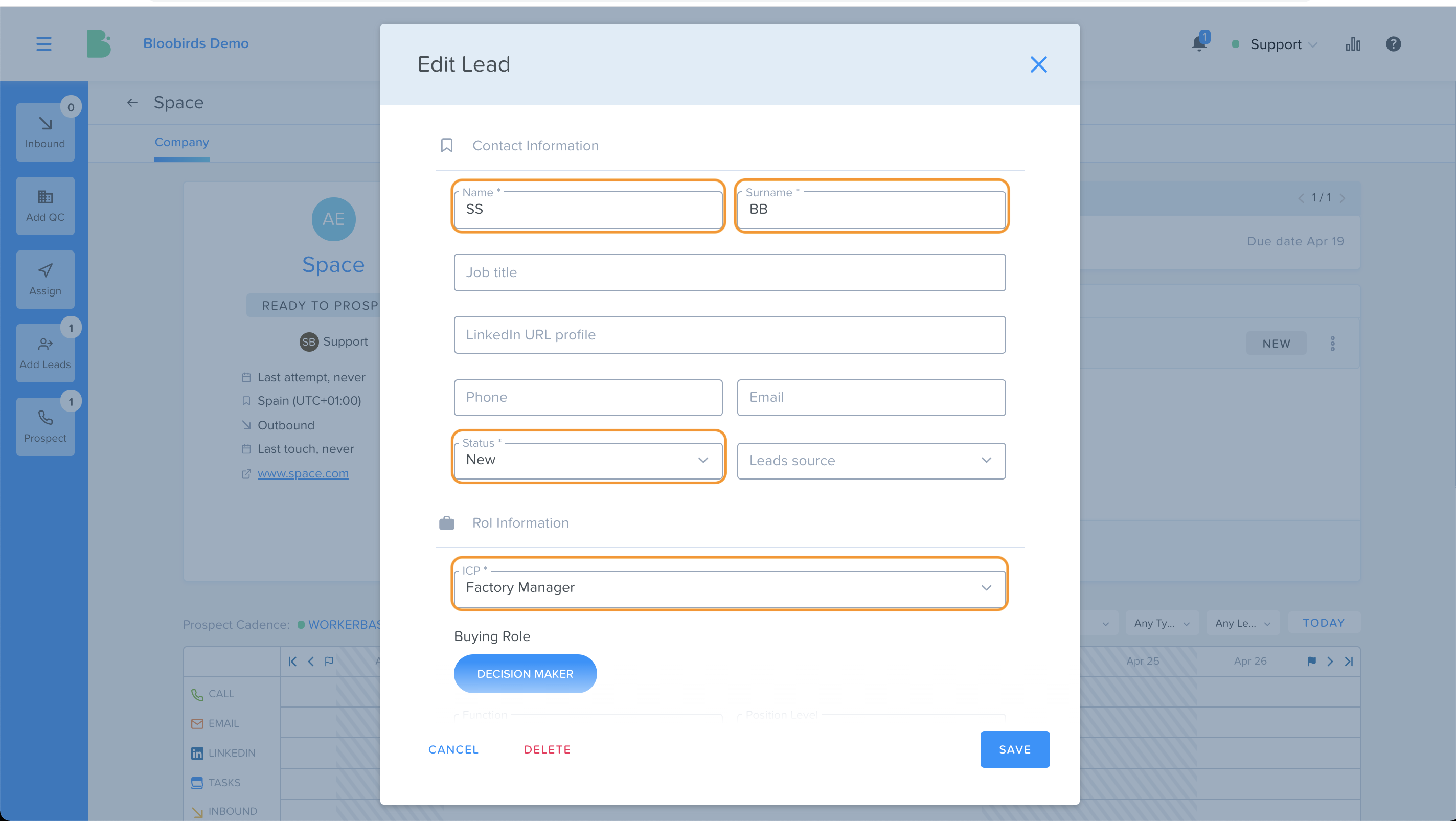
Task: Open the Prospect phone icon
Action: (x=45, y=427)
